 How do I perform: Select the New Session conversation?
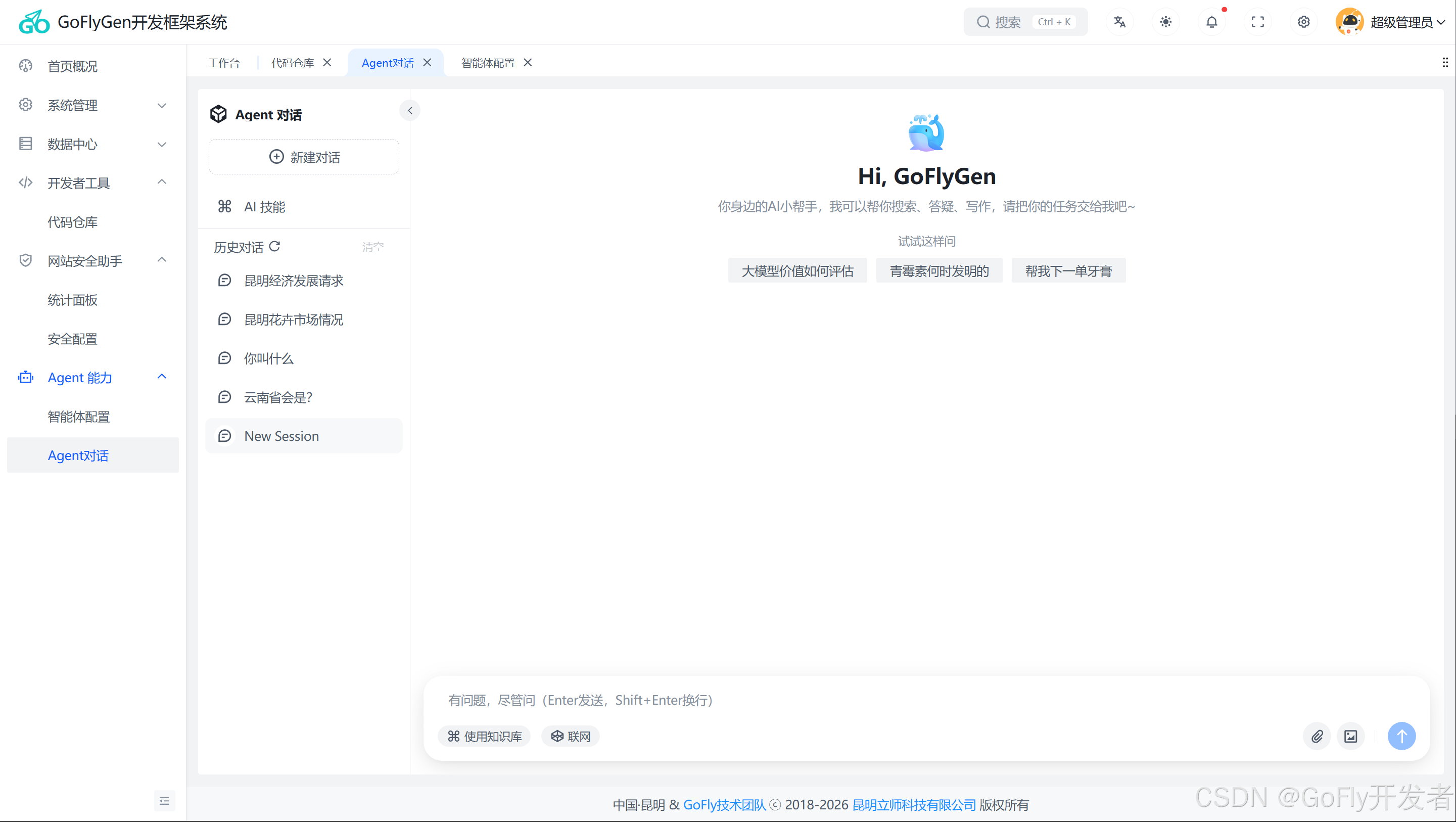pos(304,436)
